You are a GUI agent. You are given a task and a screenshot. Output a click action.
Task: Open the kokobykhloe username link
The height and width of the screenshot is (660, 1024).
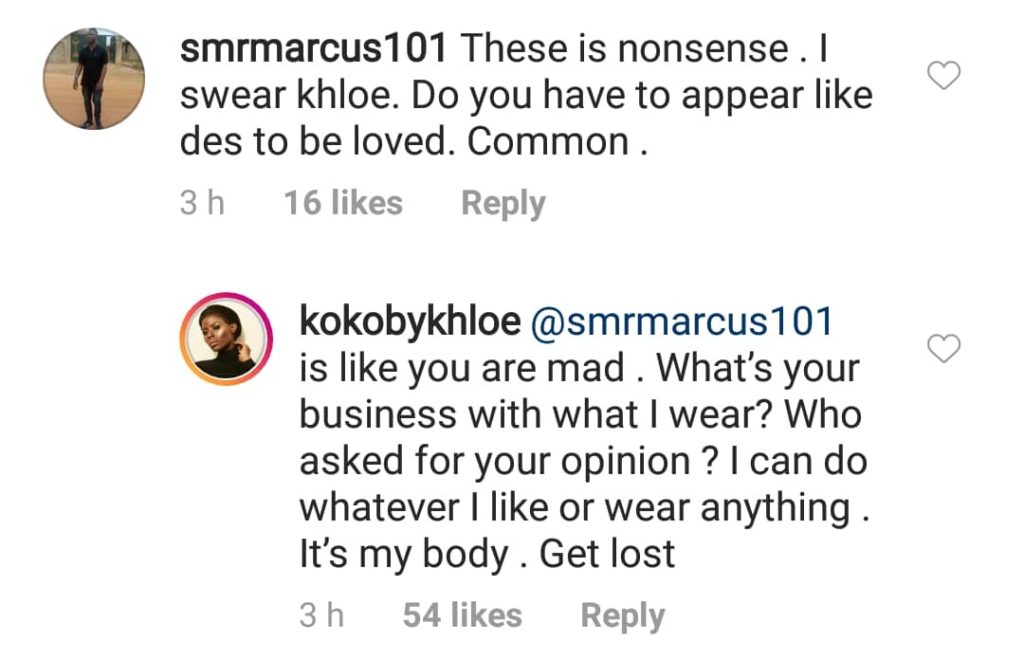click(410, 322)
